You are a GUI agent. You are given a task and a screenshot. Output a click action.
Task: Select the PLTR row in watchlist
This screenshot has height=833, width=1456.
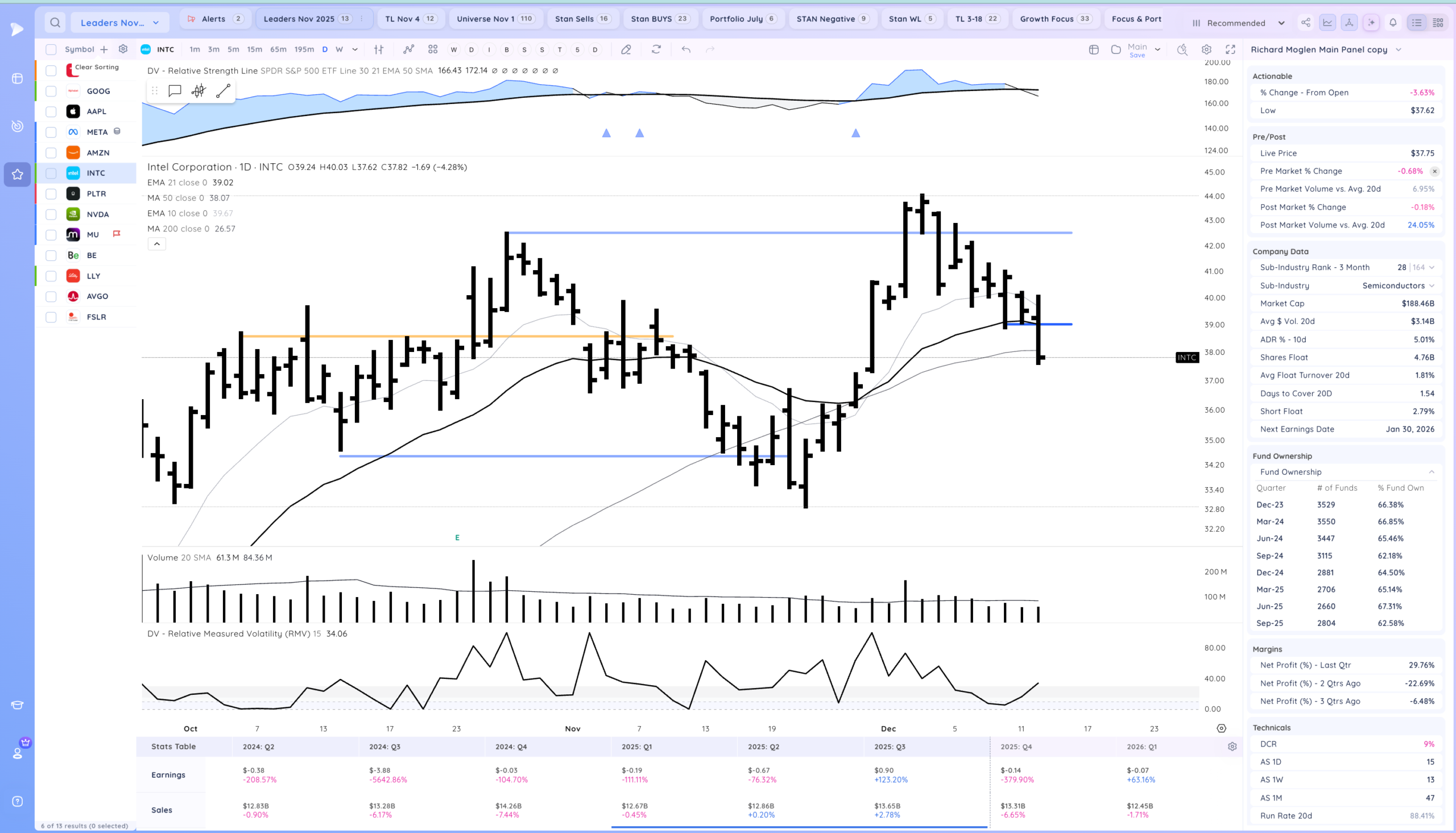pos(96,194)
